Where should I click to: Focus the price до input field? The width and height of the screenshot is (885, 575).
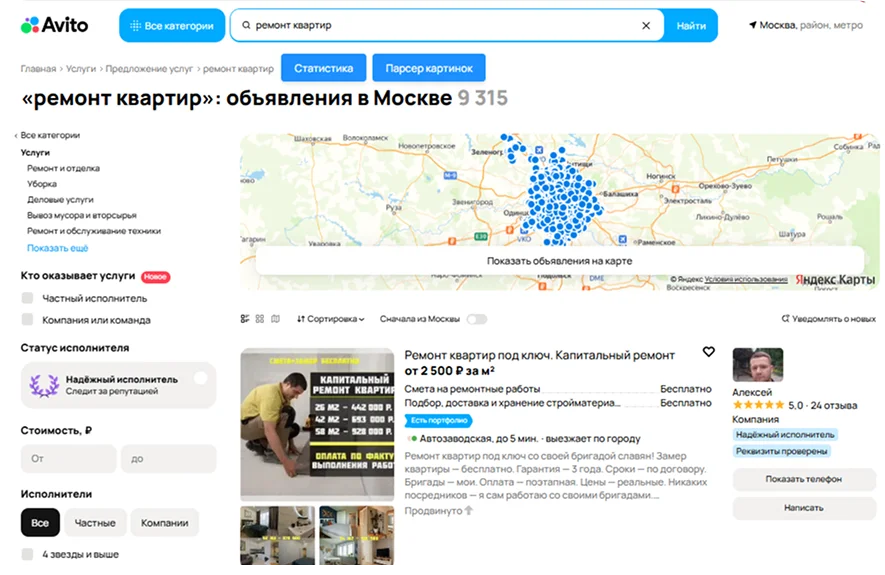tap(168, 459)
